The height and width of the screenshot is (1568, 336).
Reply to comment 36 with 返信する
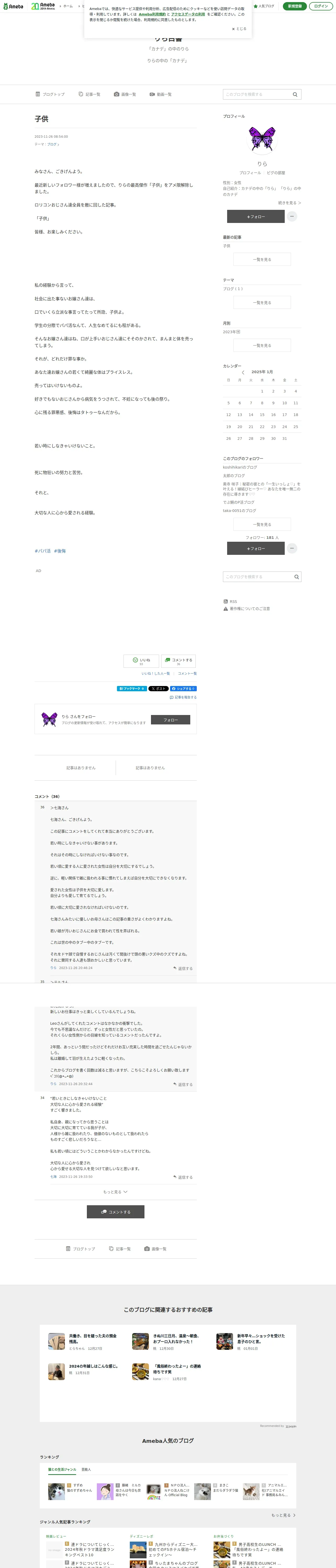[183, 969]
